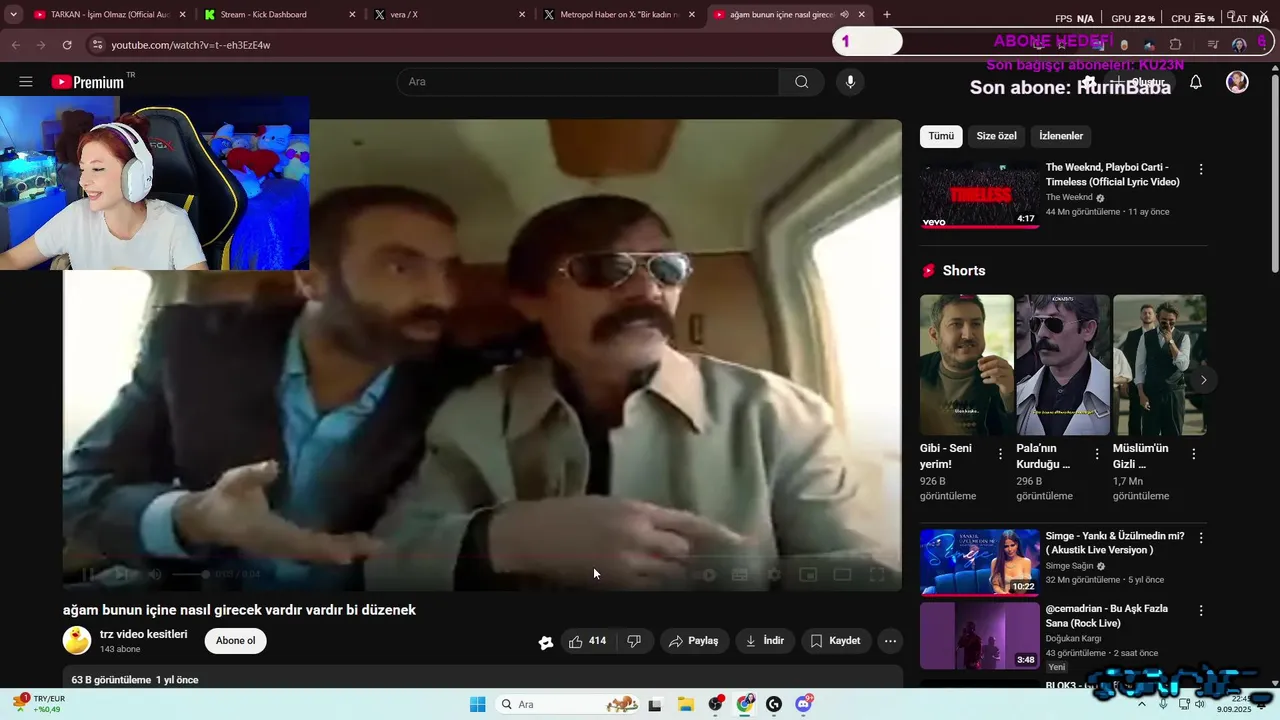Open options for Pala'nın Kurduğu short
The width and height of the screenshot is (1280, 720).
coord(1097,454)
